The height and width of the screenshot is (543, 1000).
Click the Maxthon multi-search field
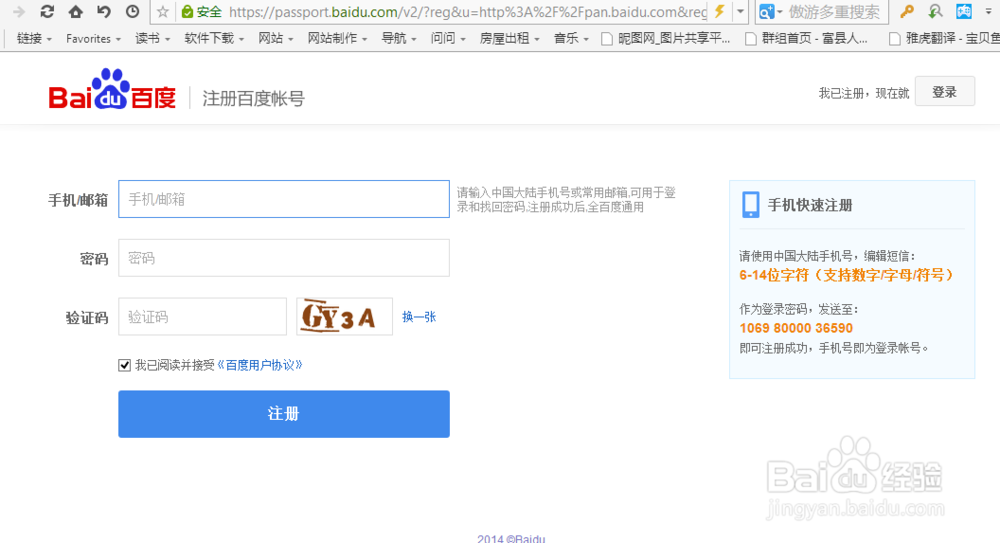[834, 11]
